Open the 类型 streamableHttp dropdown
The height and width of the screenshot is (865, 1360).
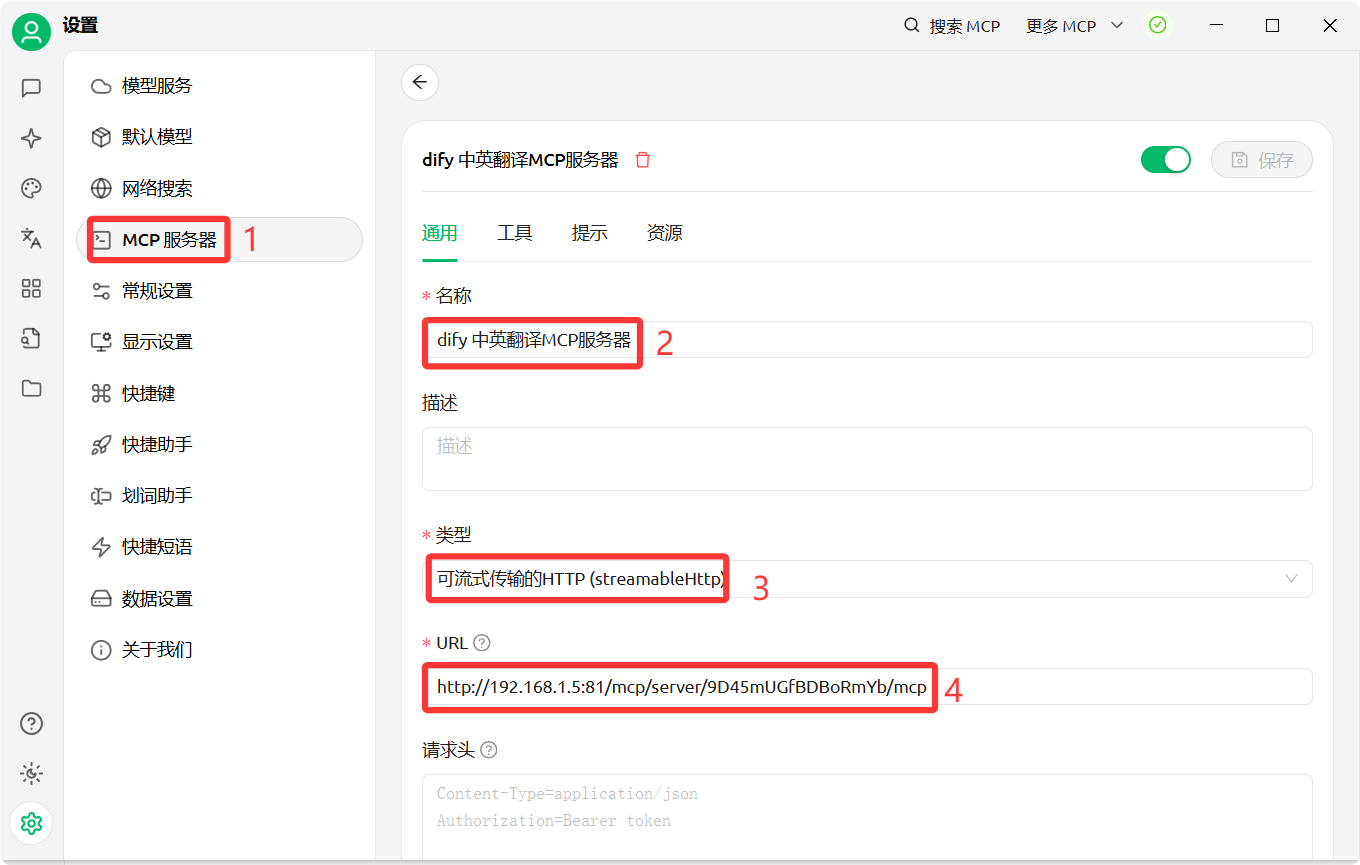(867, 578)
